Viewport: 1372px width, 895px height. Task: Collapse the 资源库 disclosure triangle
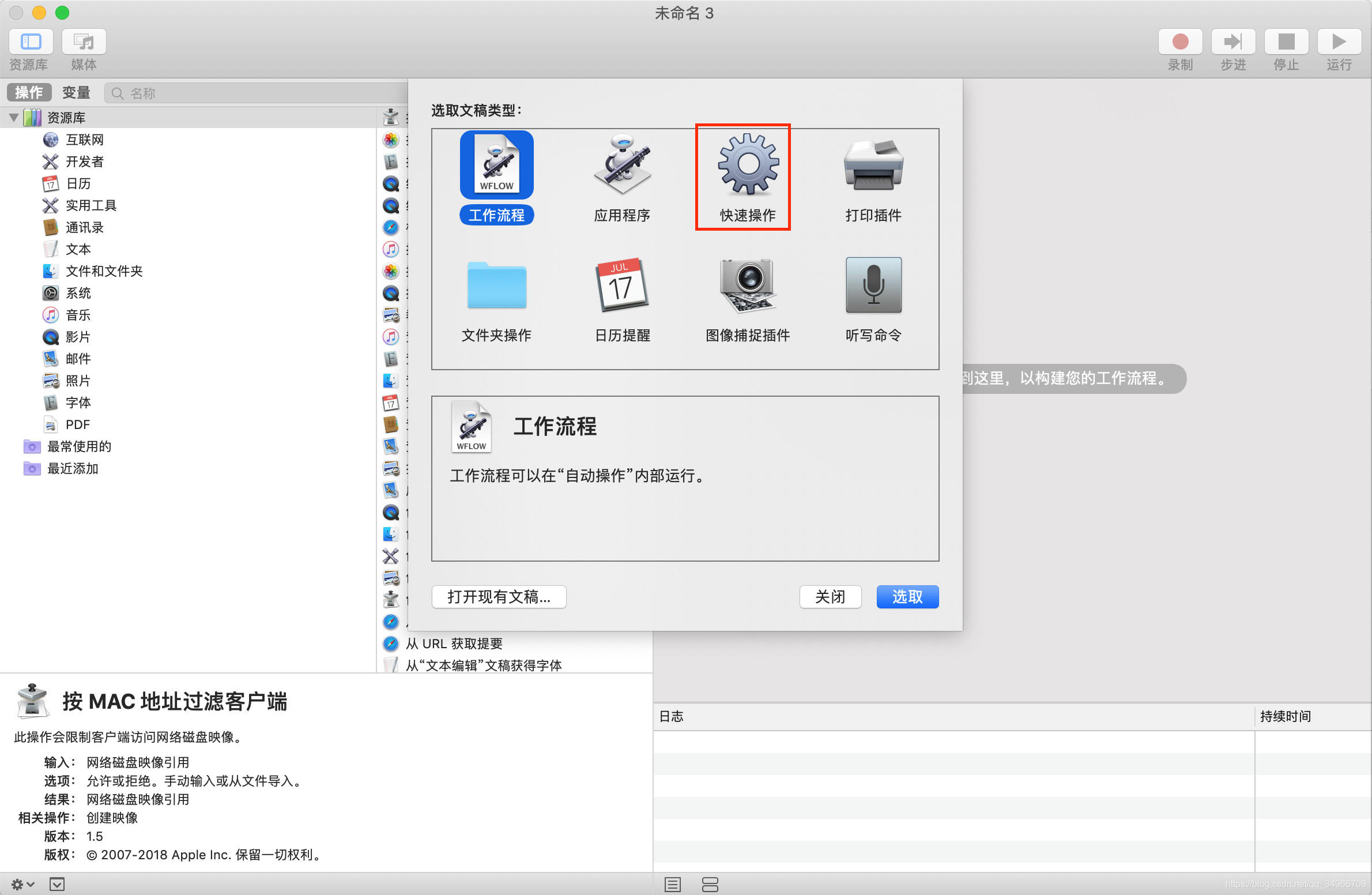pos(14,118)
